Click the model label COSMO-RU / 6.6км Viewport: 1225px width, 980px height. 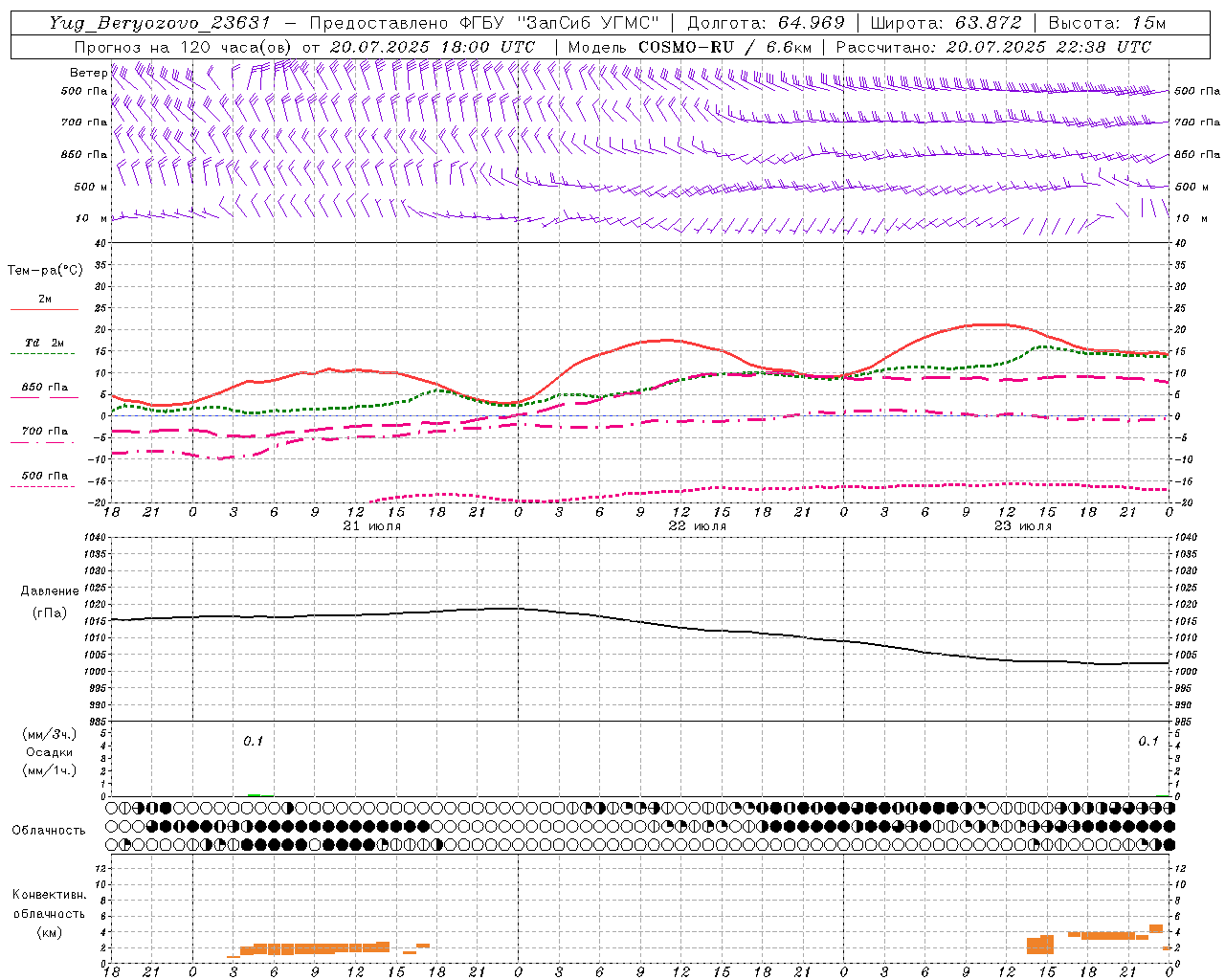(724, 47)
